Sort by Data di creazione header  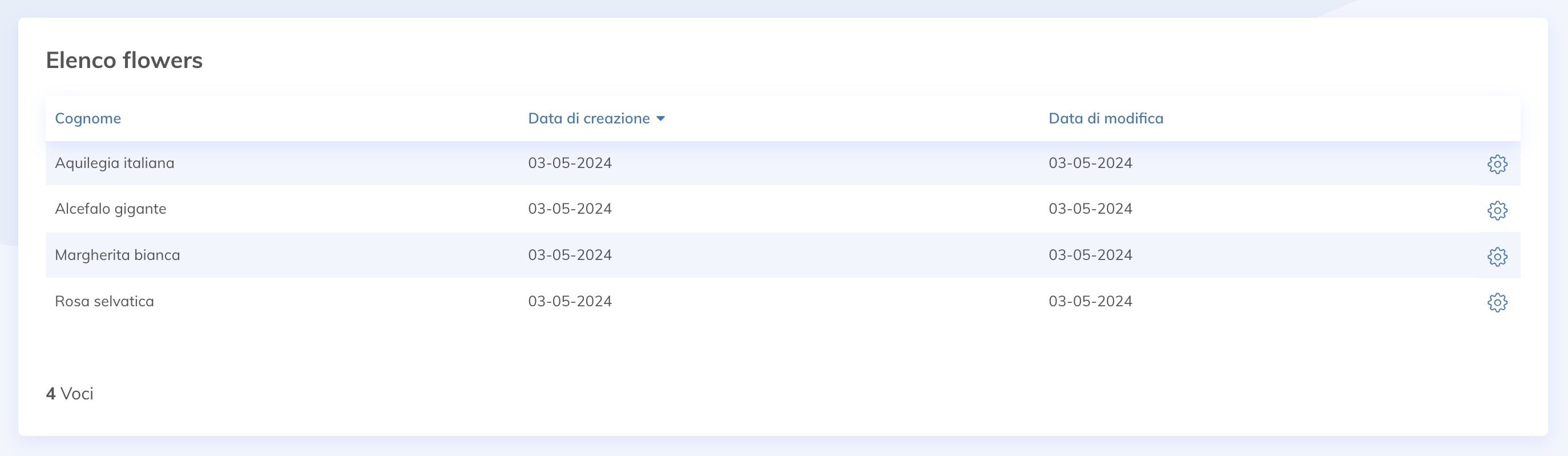click(588, 118)
